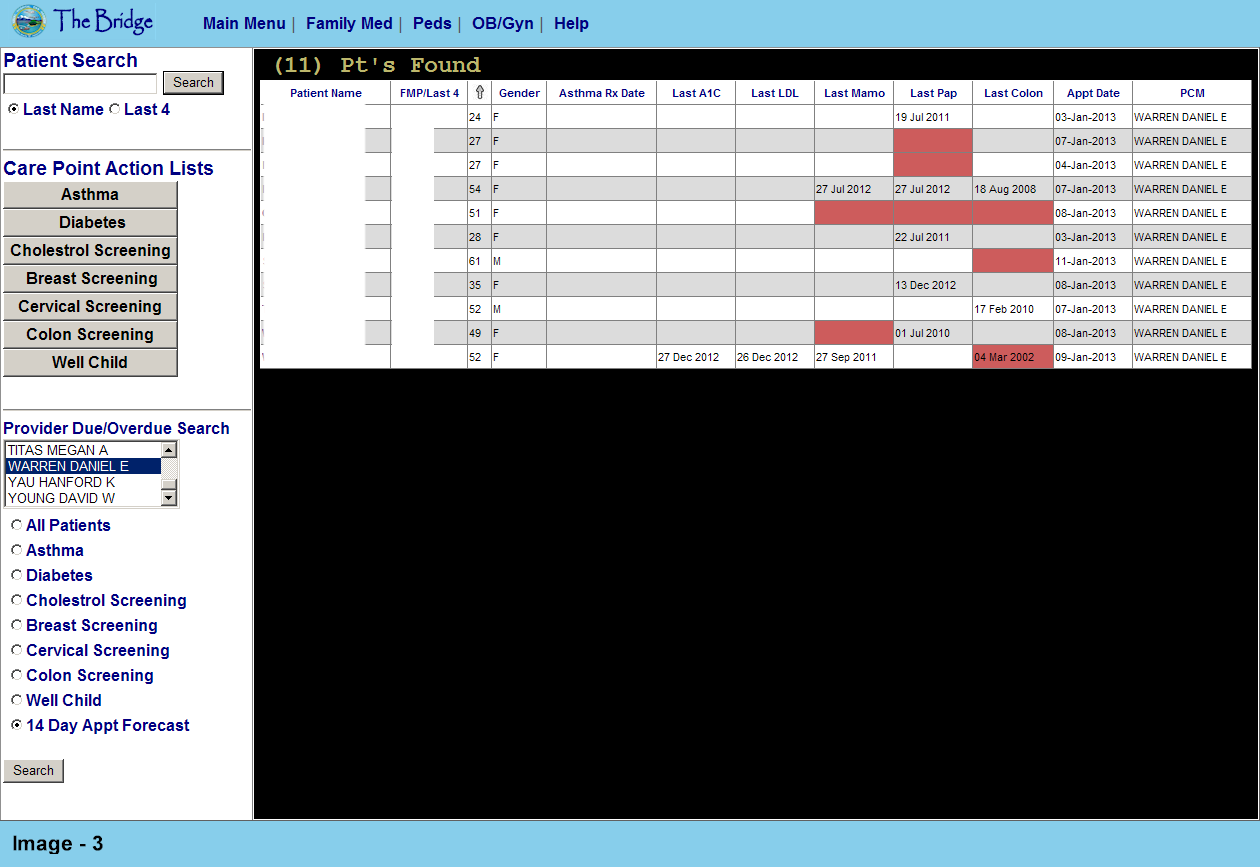Open the Diabetes action list button
Viewport: 1260px width, 867px height.
click(90, 223)
